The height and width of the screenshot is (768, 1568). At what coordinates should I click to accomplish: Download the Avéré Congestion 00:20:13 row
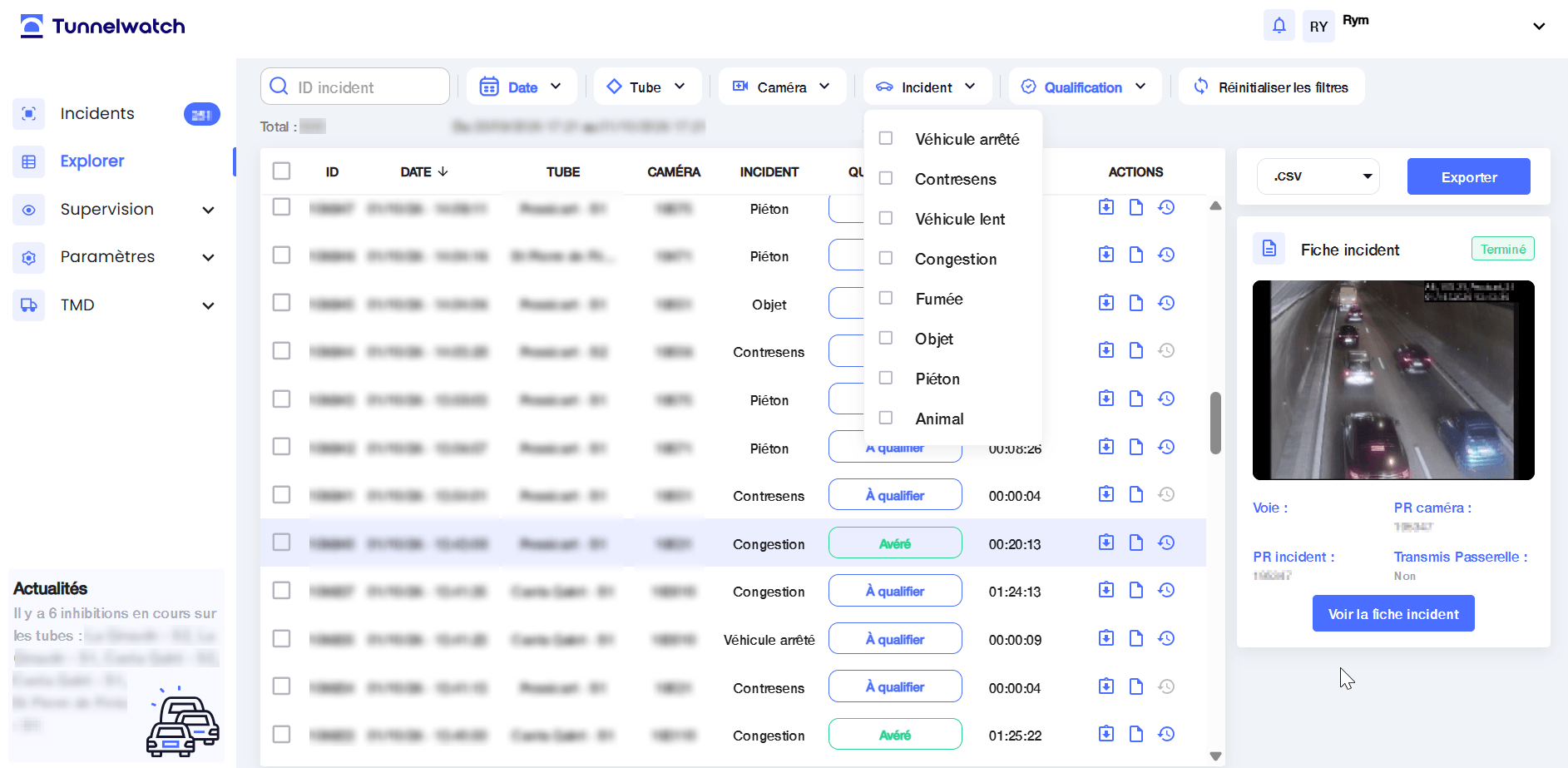click(x=1106, y=543)
